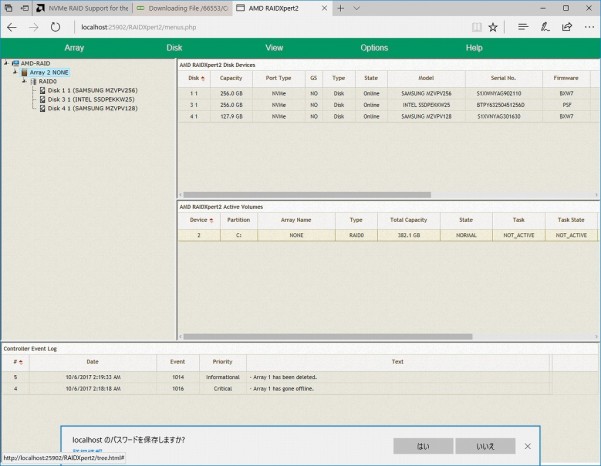
Task: Switch to Downloading File tab
Action: coord(183,8)
